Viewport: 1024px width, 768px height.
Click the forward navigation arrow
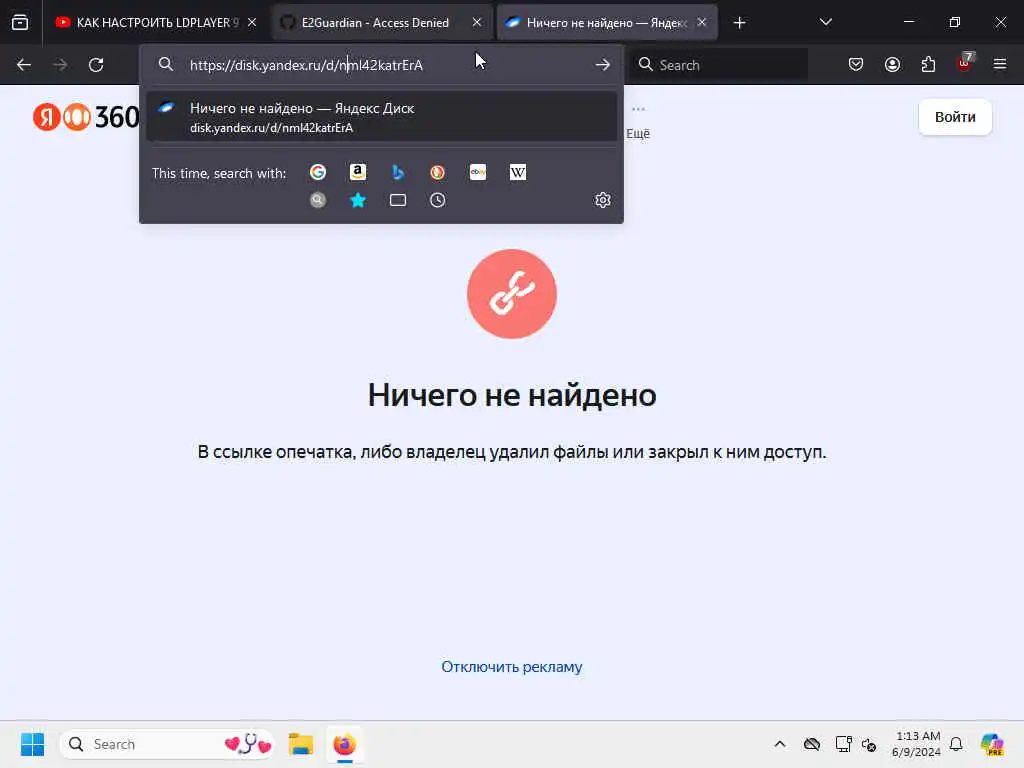(x=60, y=65)
